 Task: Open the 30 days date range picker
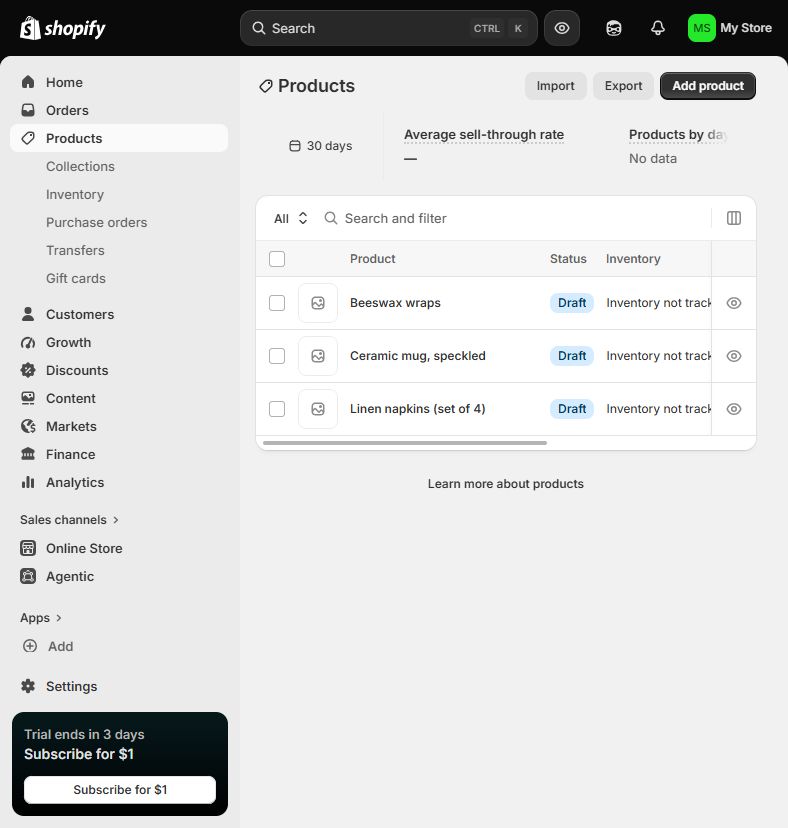click(x=321, y=146)
